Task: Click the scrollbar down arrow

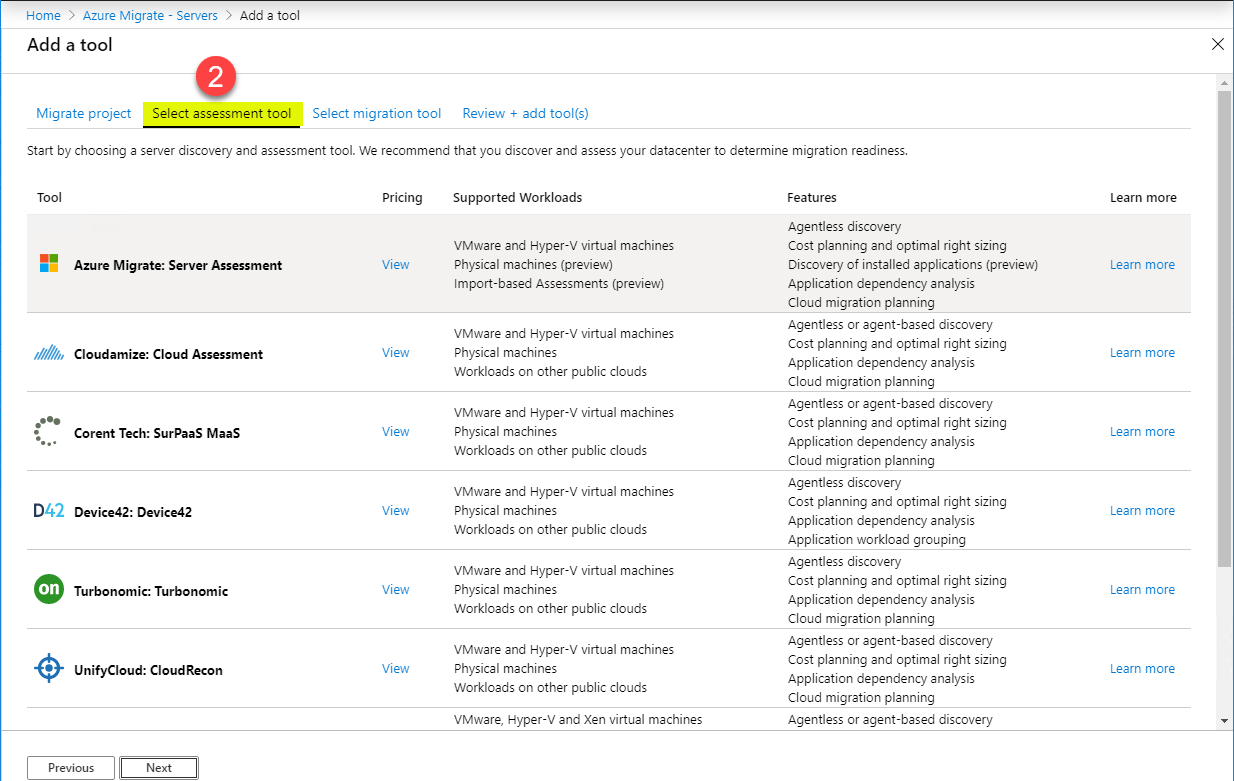Action: [x=1224, y=721]
